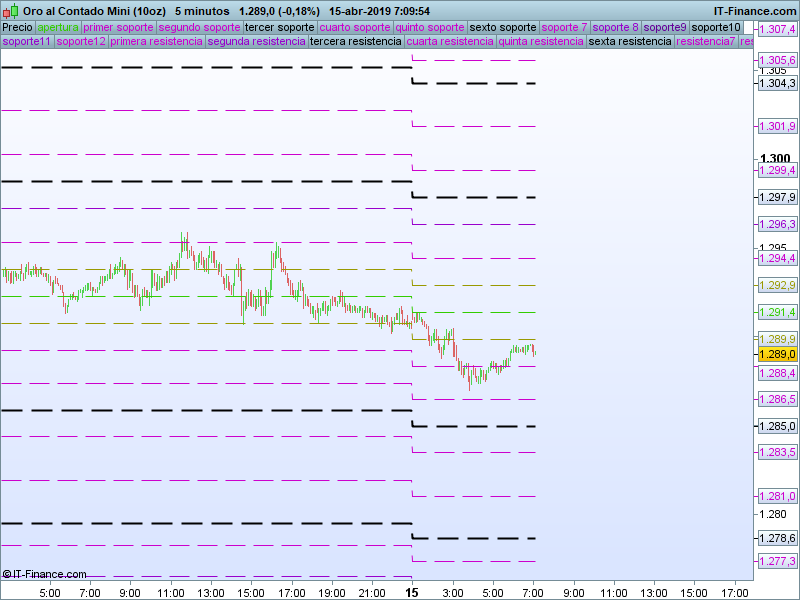Click the green 1.291,4 price axis label
800x600 pixels.
tap(777, 313)
